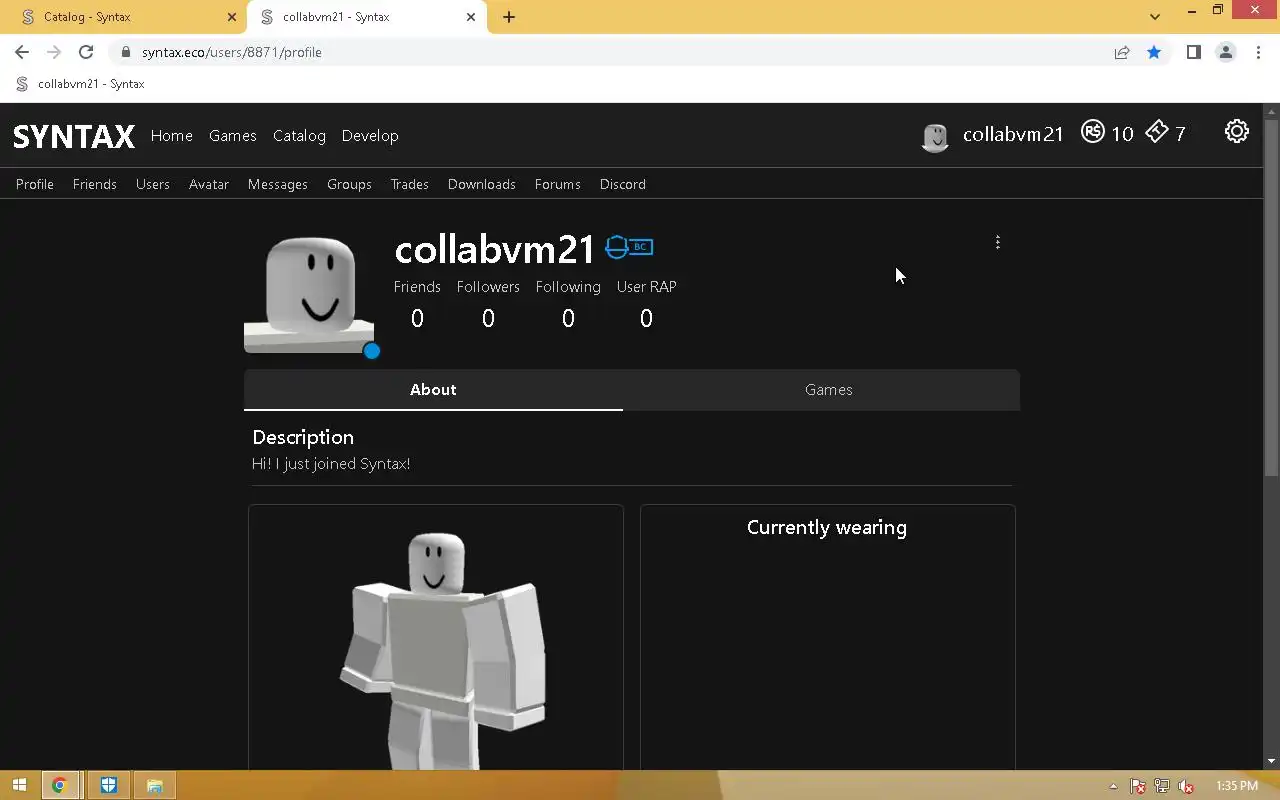Viewport: 1280px width, 800px height.
Task: Open the Downloads sub-navigation link
Action: coord(482,184)
